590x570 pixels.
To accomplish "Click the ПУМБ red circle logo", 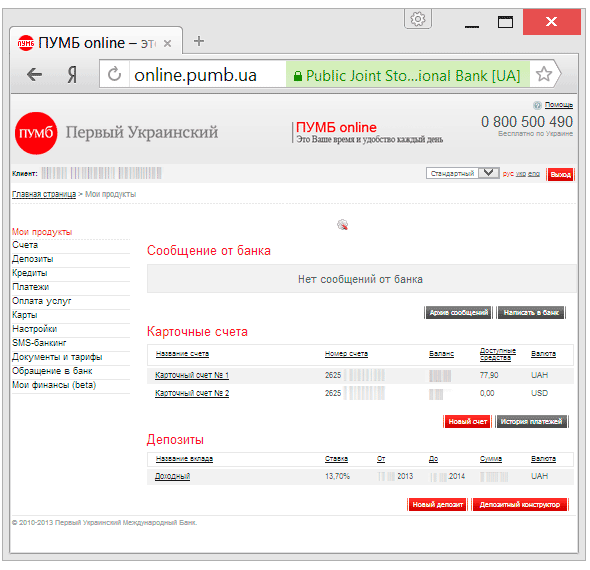I will click(36, 133).
